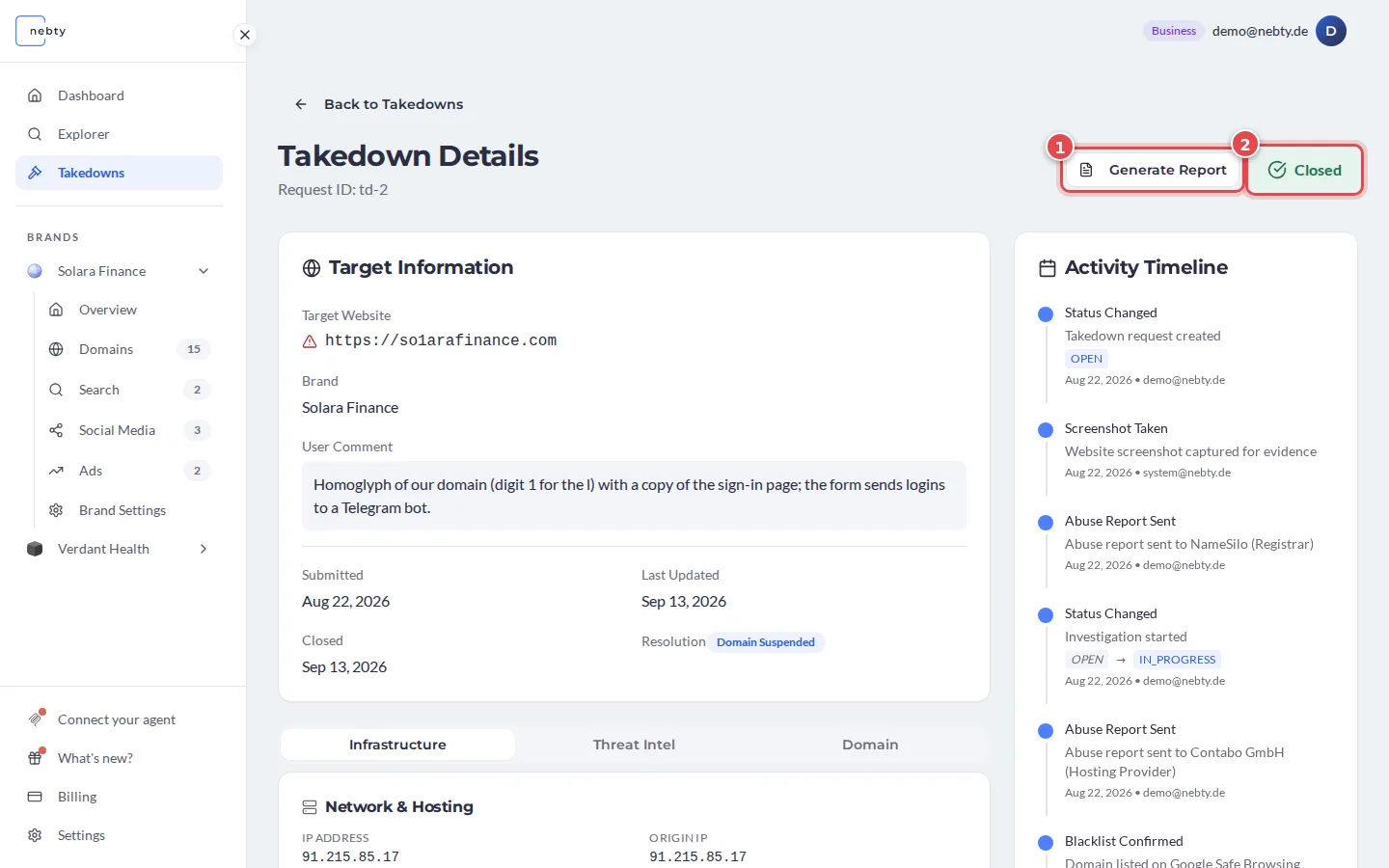Click the Domains count badge 15
The height and width of the screenshot is (868, 1389).
pos(194,349)
